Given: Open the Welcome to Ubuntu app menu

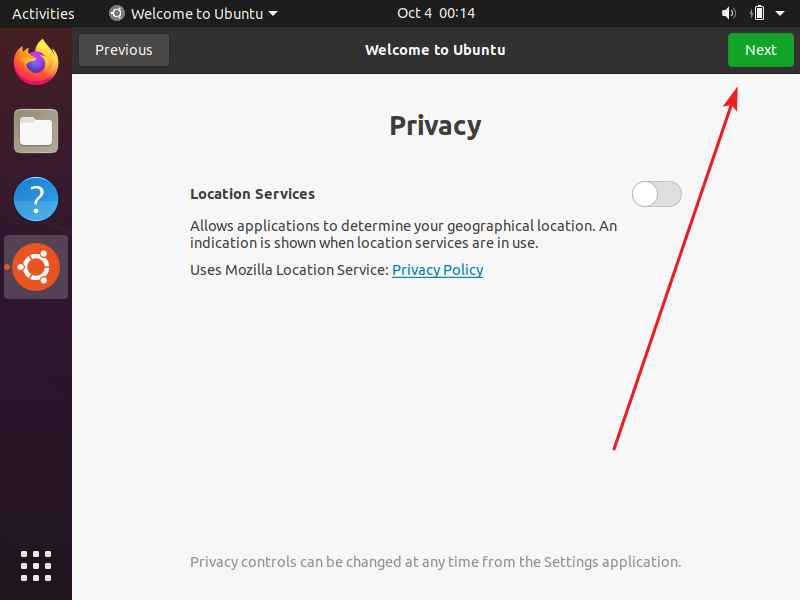Looking at the screenshot, I should point(194,14).
